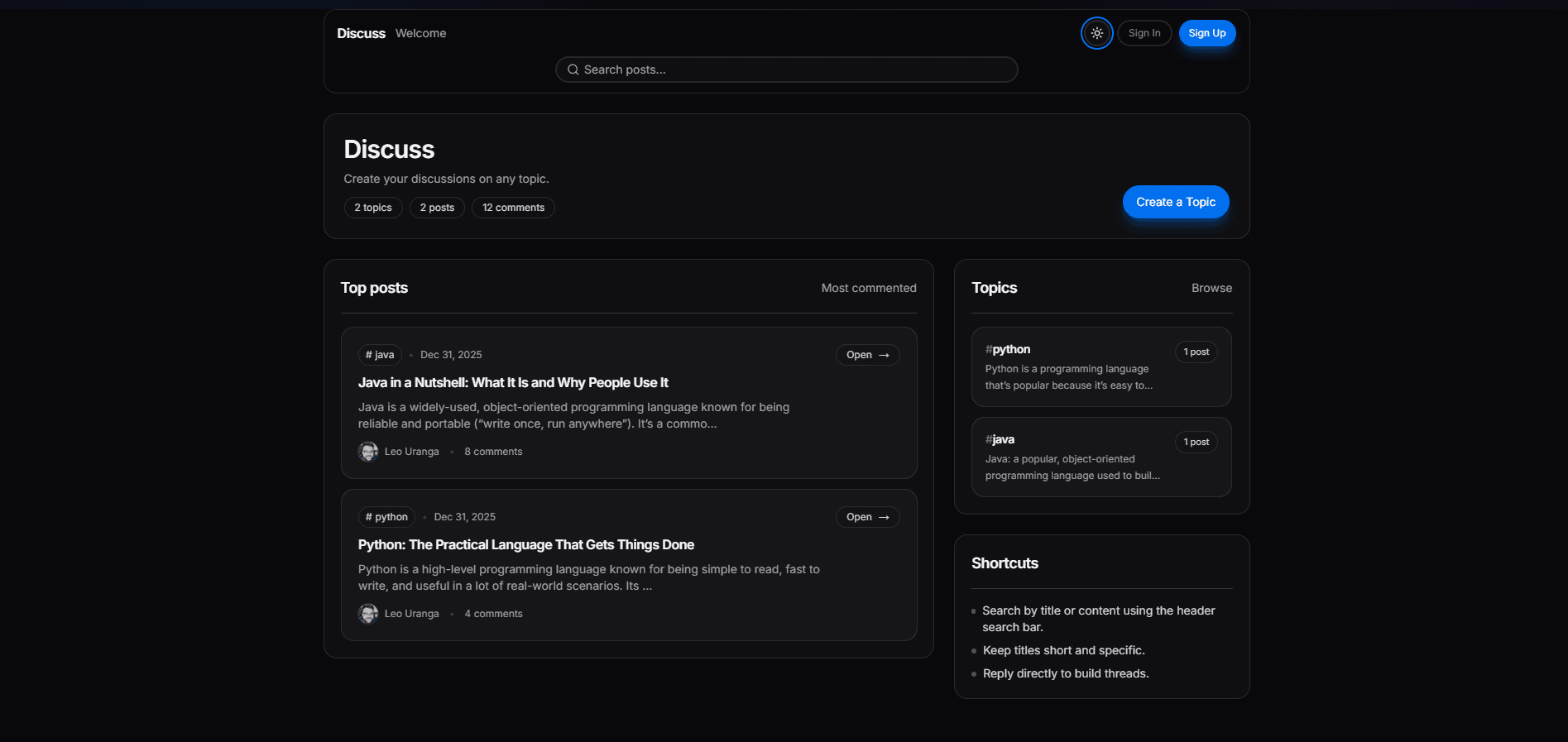
Task: Select the # python tag chip
Action: tap(386, 517)
